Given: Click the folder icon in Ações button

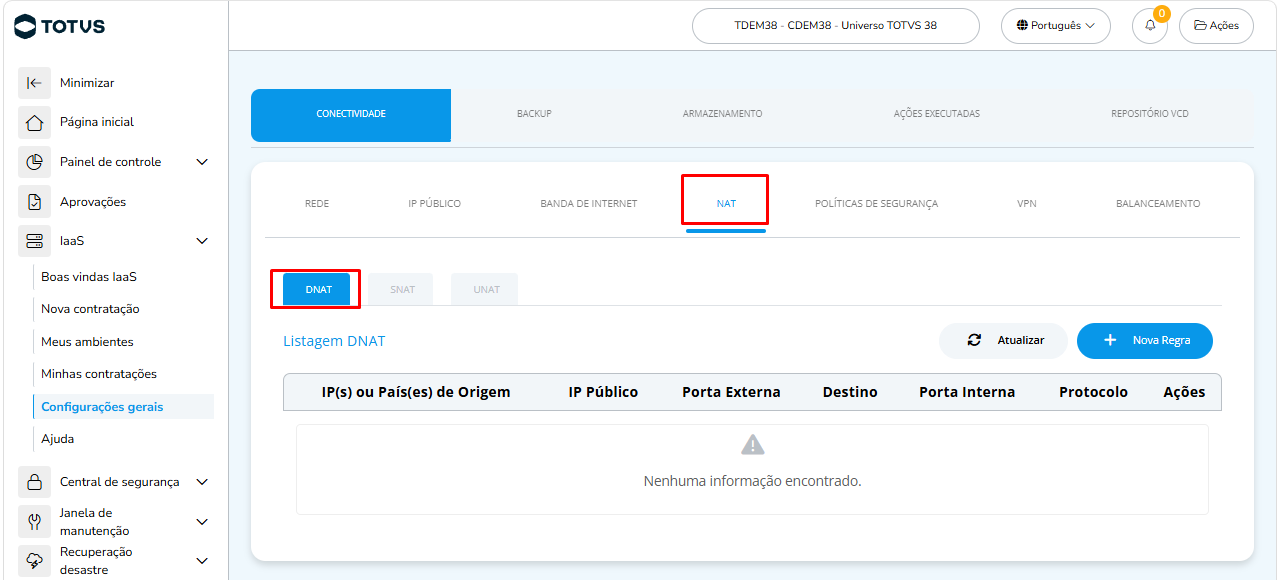Looking at the screenshot, I should [1200, 26].
